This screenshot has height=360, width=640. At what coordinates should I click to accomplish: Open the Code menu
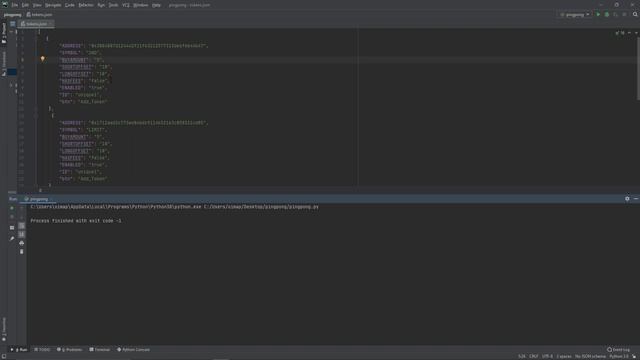70,5
